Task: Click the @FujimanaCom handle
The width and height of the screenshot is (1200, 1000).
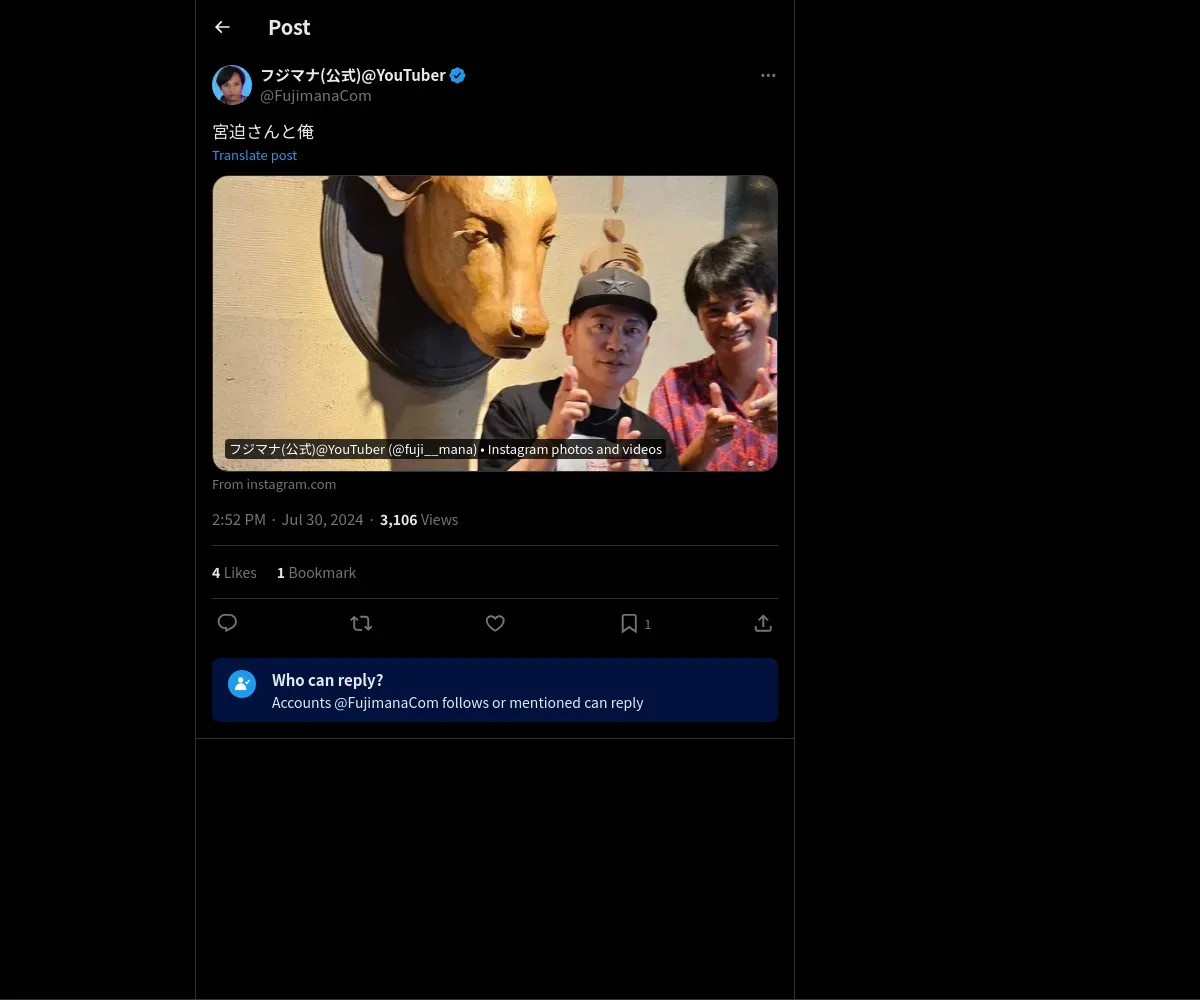Action: (316, 95)
